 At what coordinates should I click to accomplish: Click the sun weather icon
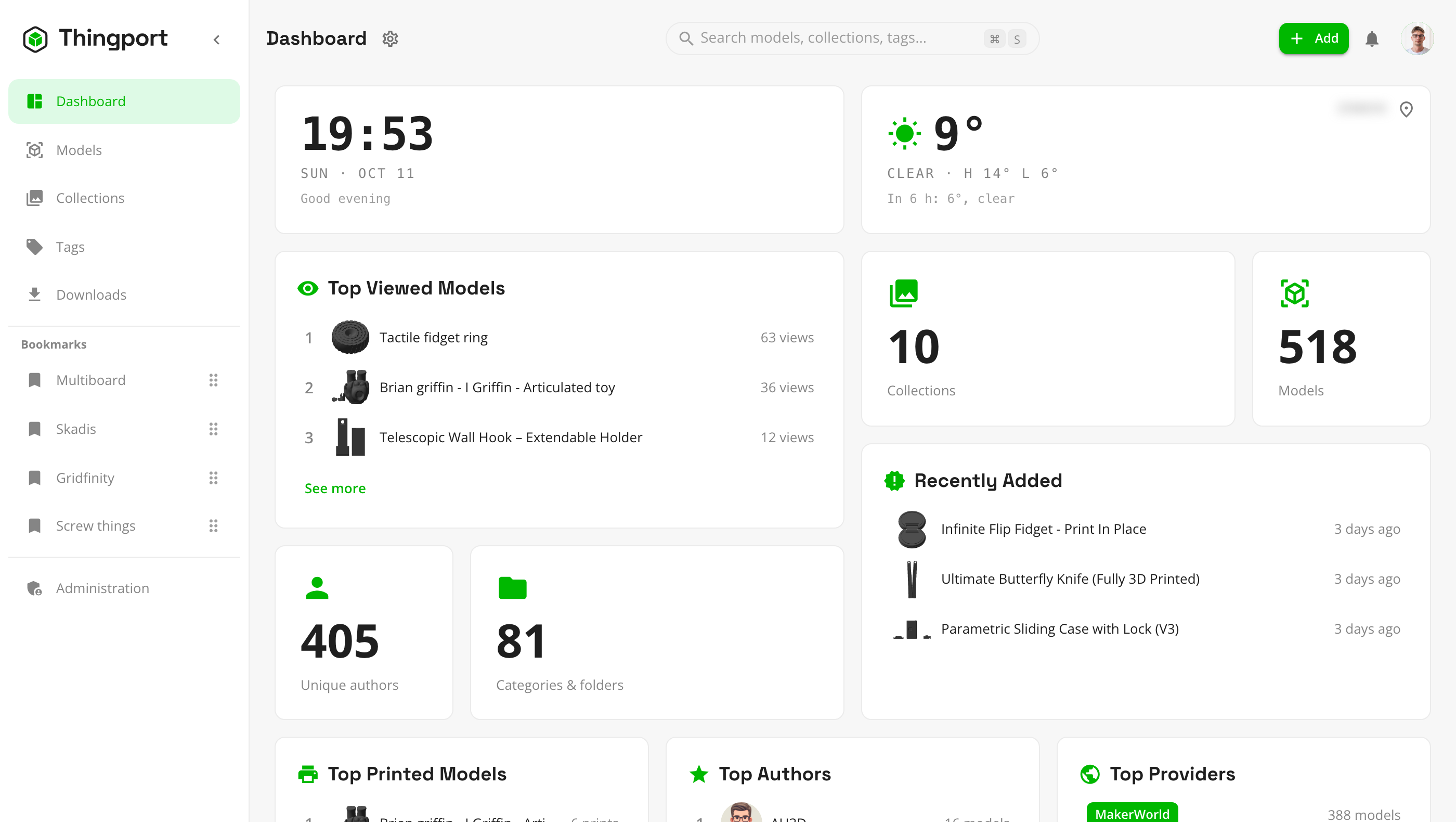pyautogui.click(x=904, y=133)
